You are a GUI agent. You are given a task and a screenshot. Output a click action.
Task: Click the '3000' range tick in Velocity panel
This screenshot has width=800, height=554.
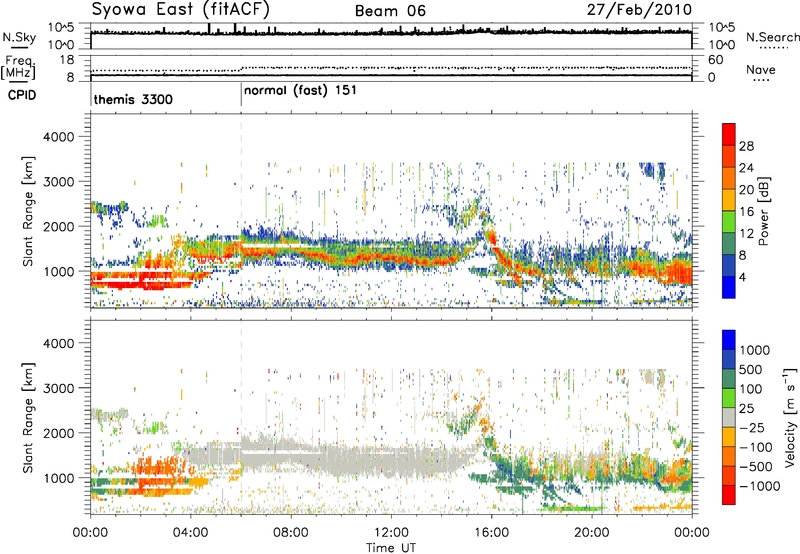point(58,388)
